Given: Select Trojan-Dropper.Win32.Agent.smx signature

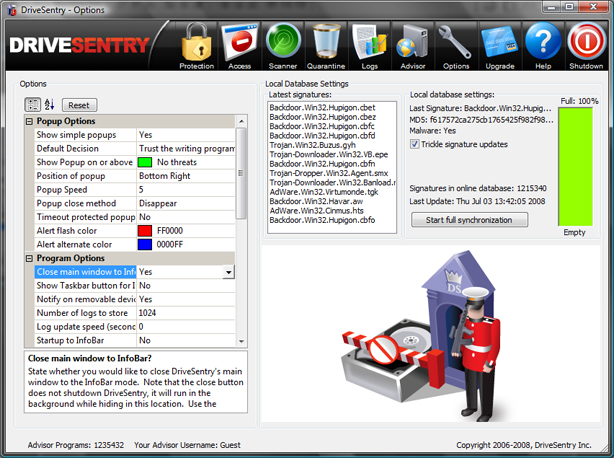Looking at the screenshot, I should tap(329, 173).
